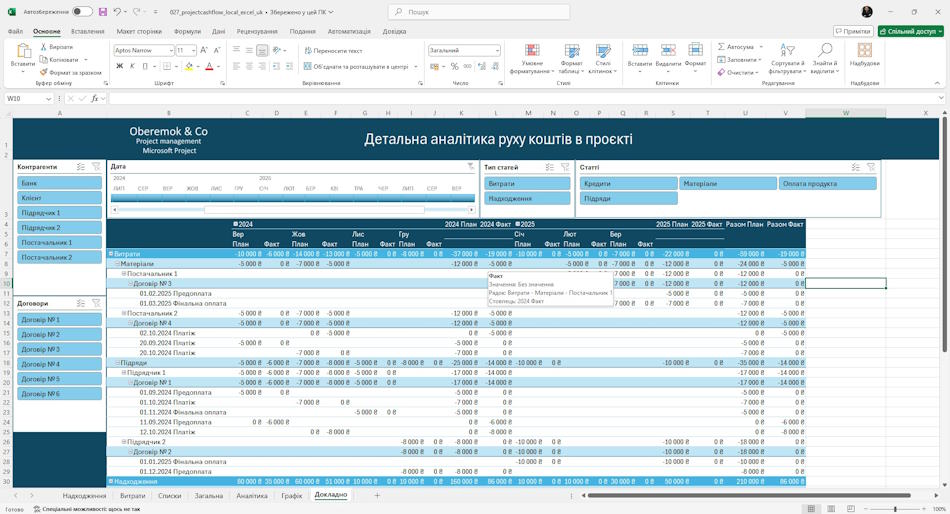The image size is (950, 514).
Task: Open the font size dropdown
Action: pos(193,51)
